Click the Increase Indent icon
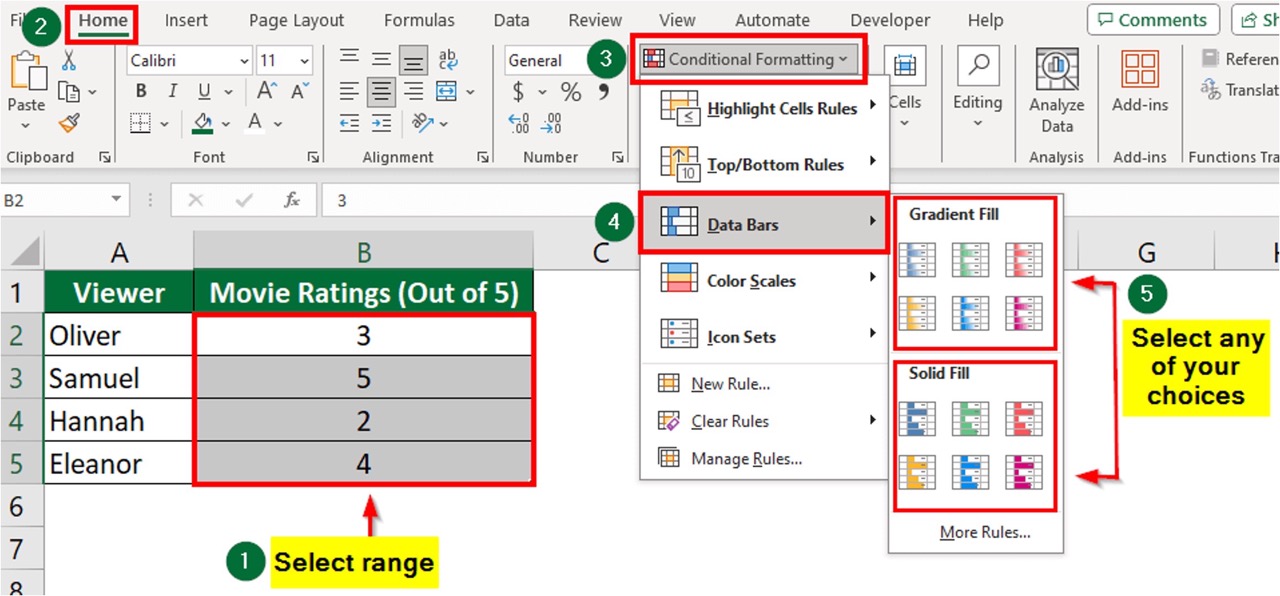The height and width of the screenshot is (596, 1280). [379, 124]
